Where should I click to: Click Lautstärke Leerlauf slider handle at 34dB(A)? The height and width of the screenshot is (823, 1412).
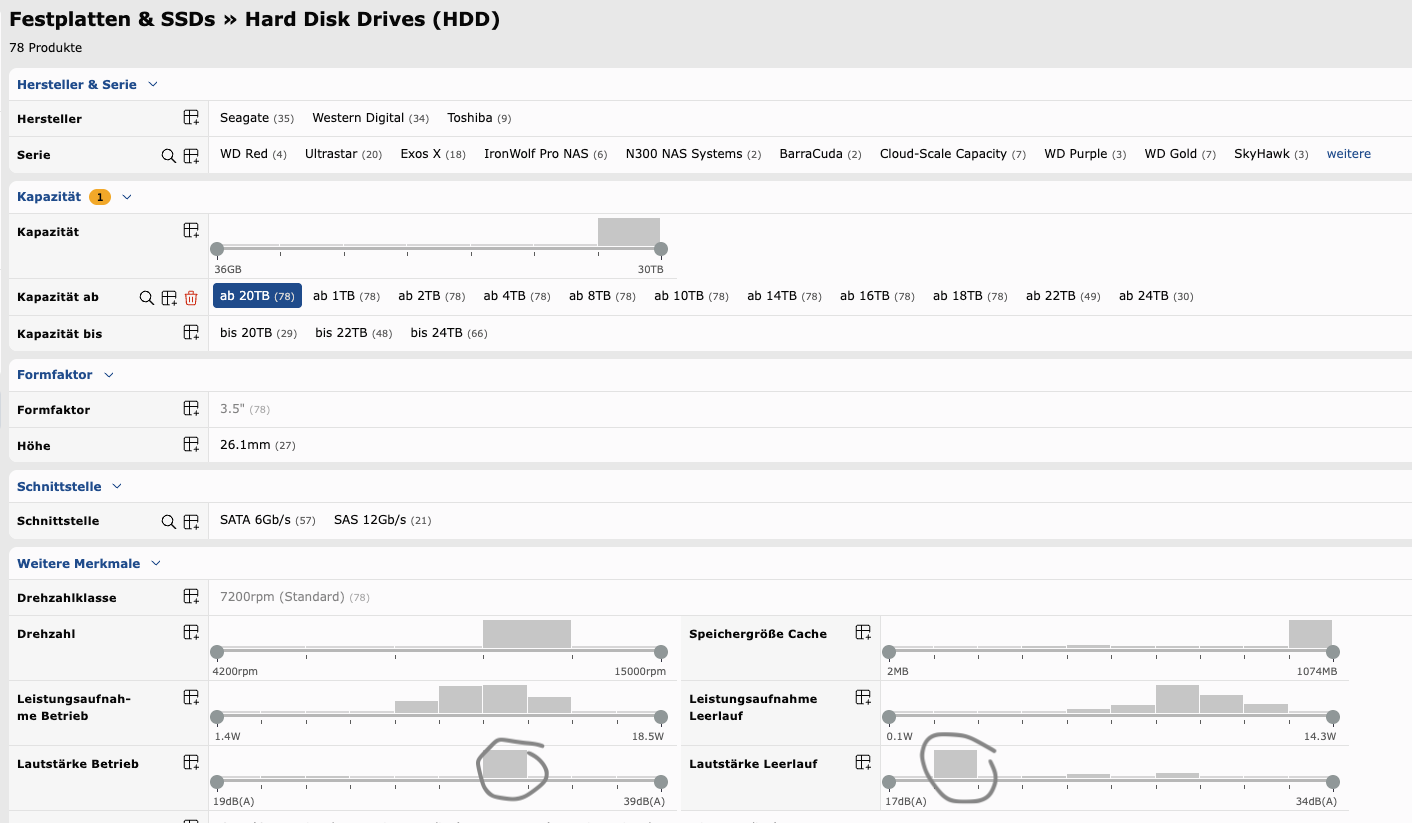coord(1332,782)
